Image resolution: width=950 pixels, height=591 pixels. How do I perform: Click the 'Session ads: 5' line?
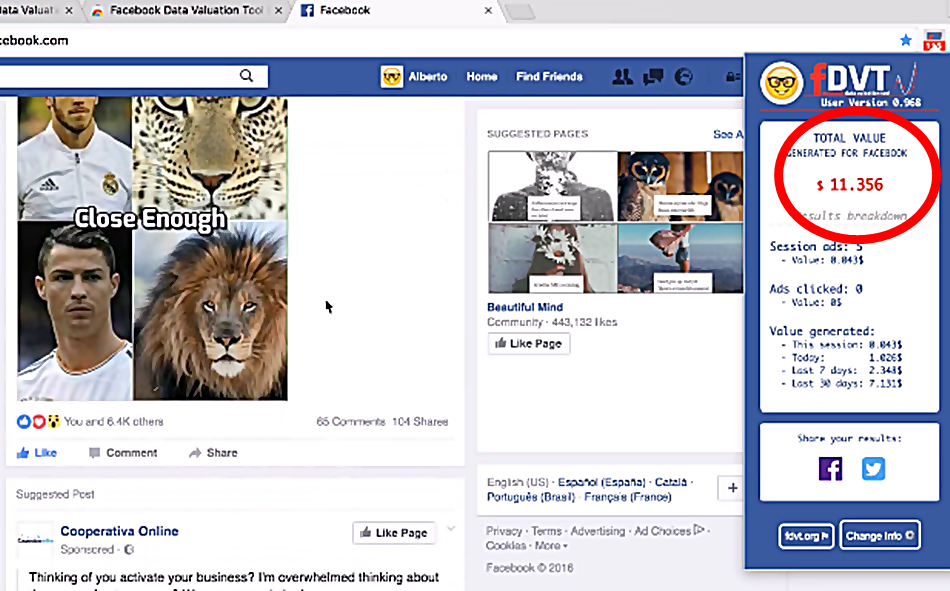pos(815,246)
